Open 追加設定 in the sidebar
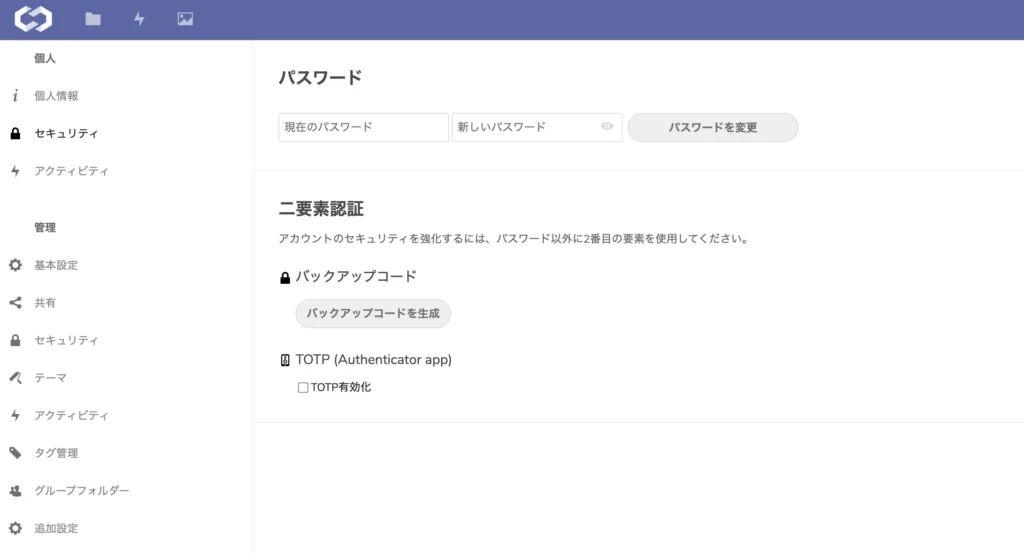 [56, 528]
